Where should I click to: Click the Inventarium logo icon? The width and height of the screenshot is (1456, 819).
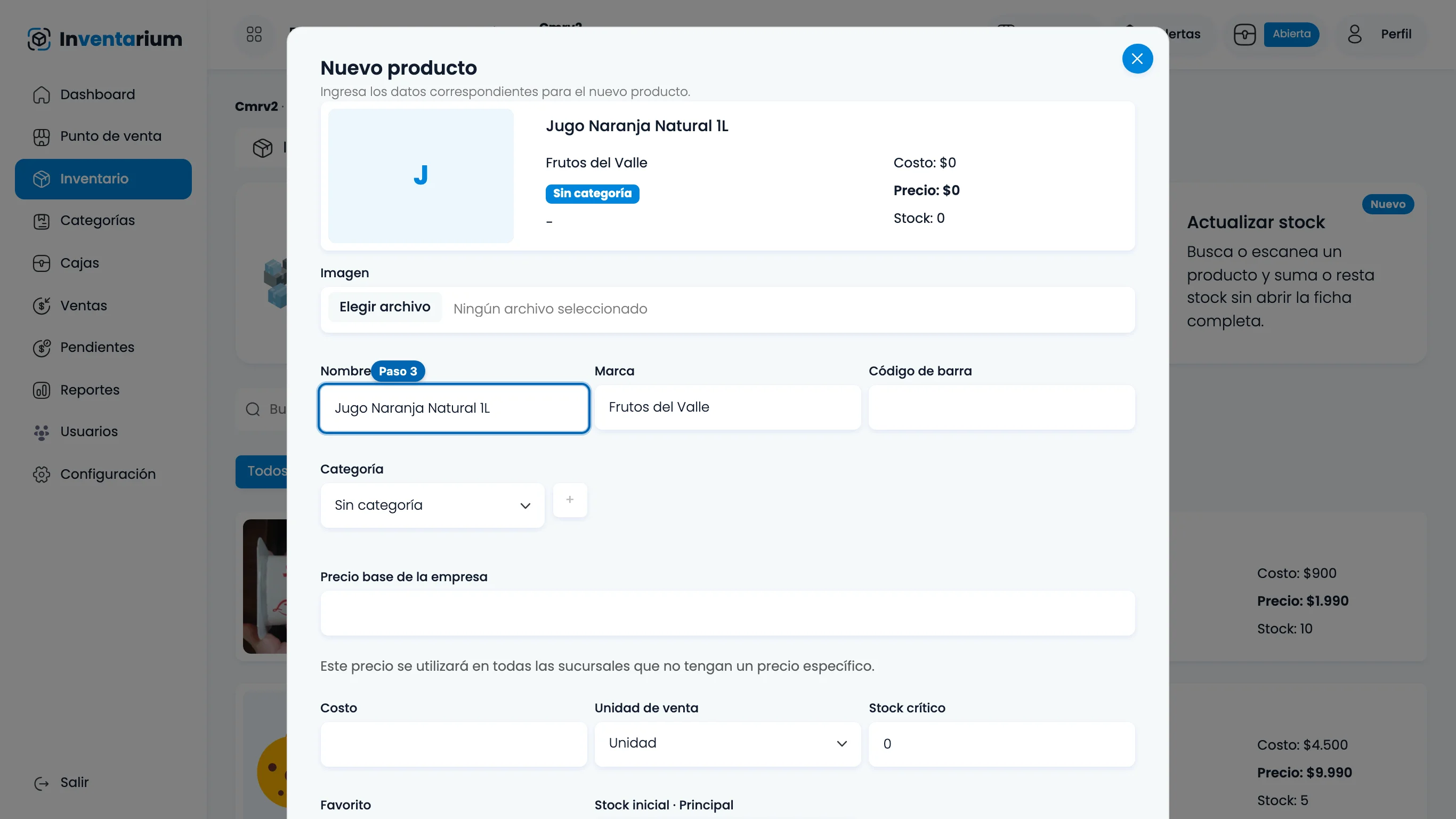point(39,39)
